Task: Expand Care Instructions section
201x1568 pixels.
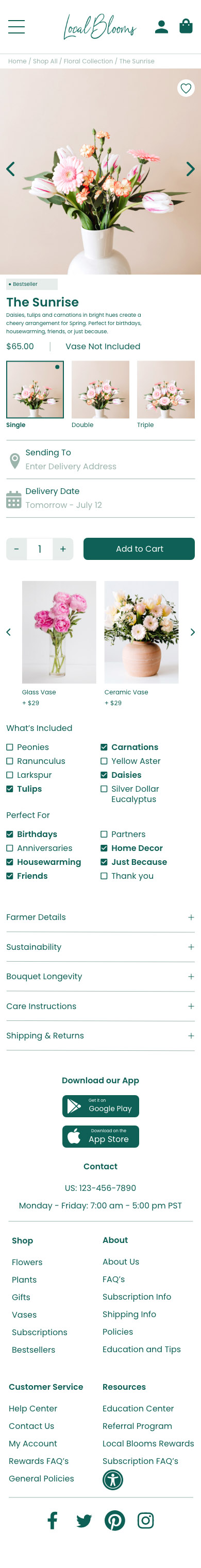Action: [x=100, y=1006]
